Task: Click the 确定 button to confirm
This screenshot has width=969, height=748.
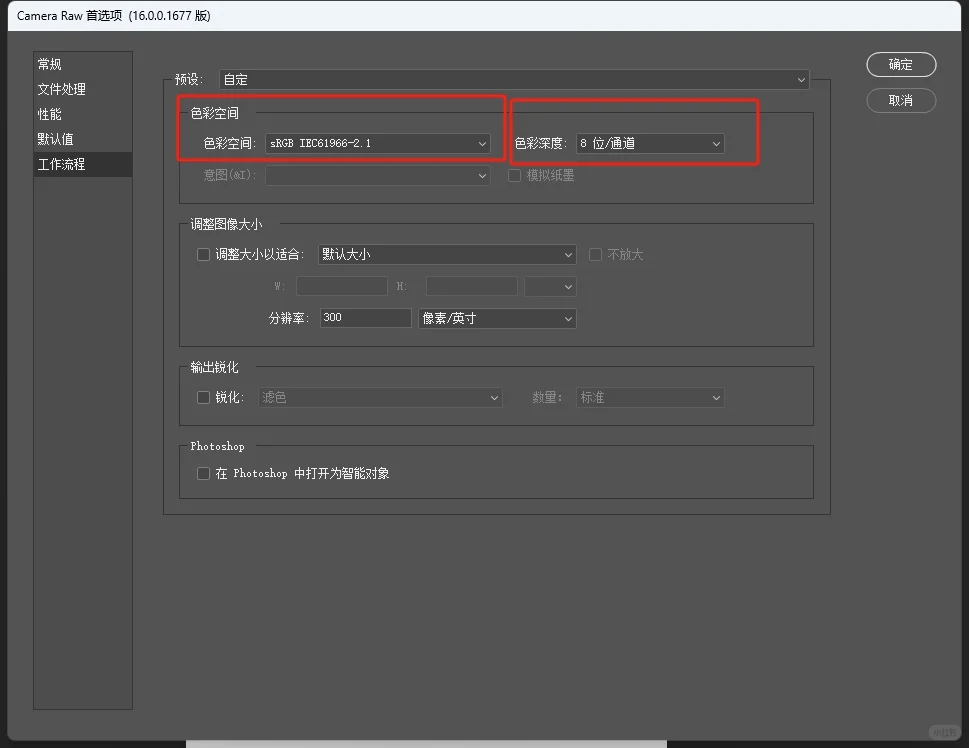Action: (x=899, y=64)
